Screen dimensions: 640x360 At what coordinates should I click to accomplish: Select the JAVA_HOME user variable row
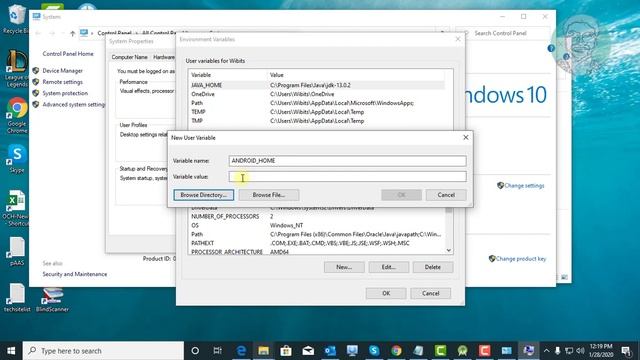(x=317, y=85)
